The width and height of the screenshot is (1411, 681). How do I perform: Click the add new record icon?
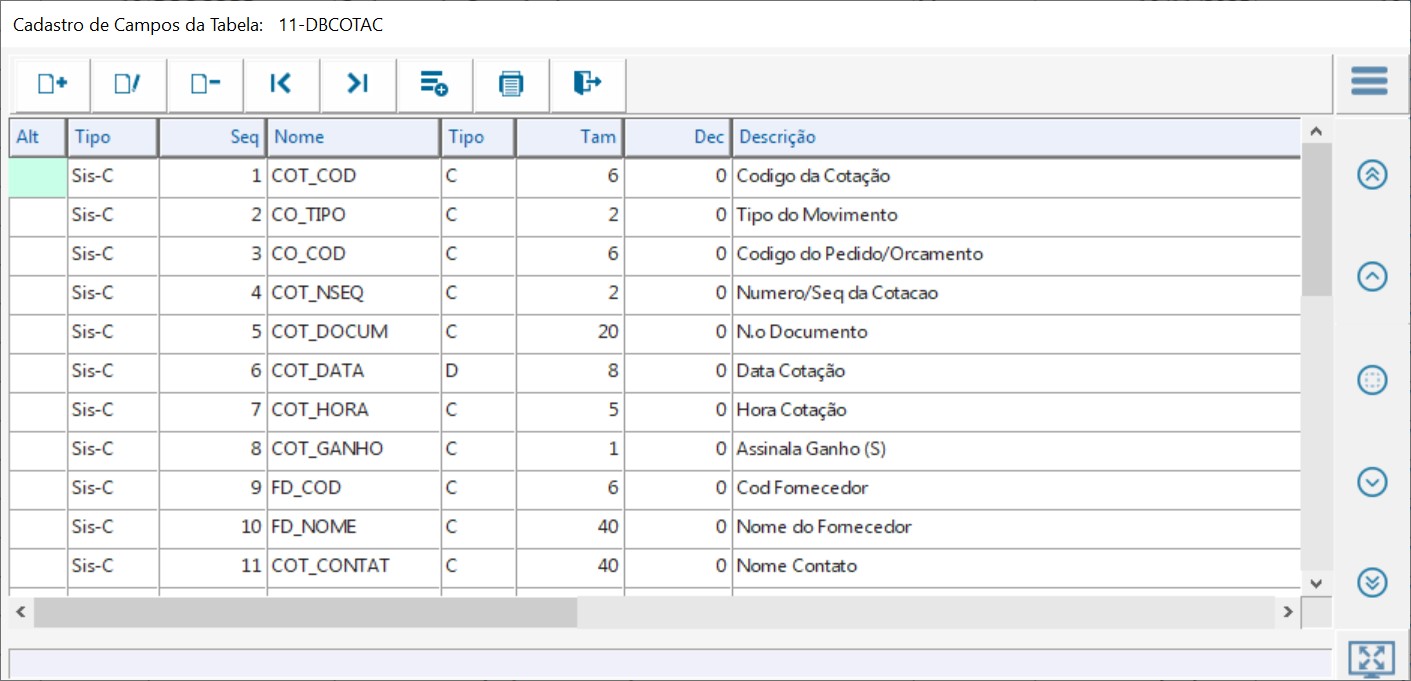tap(52, 85)
